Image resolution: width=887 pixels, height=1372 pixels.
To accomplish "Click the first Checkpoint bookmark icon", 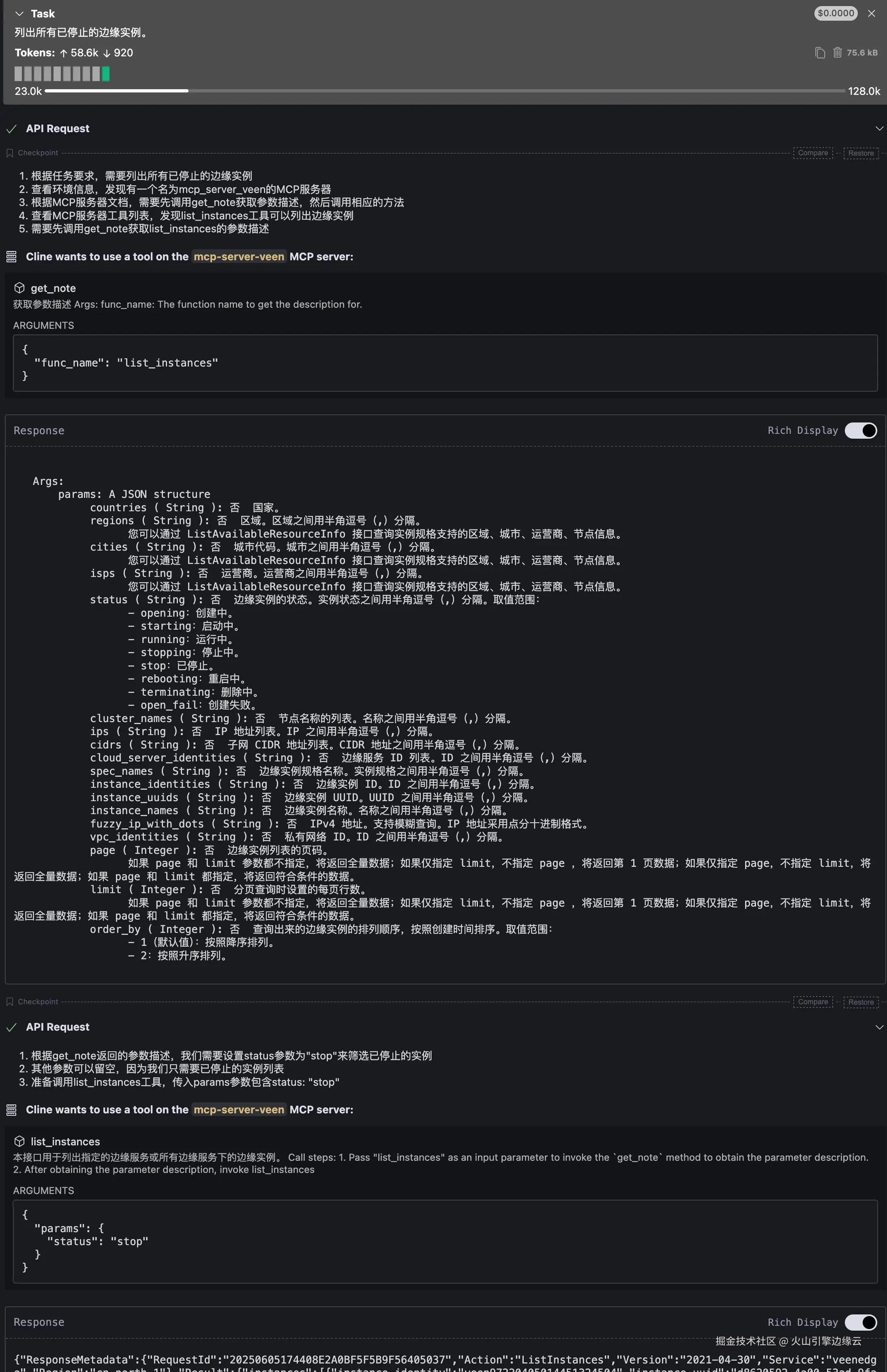I will (x=9, y=152).
